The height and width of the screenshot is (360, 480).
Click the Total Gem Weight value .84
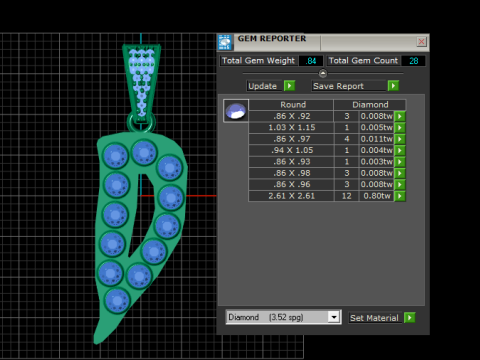311,61
